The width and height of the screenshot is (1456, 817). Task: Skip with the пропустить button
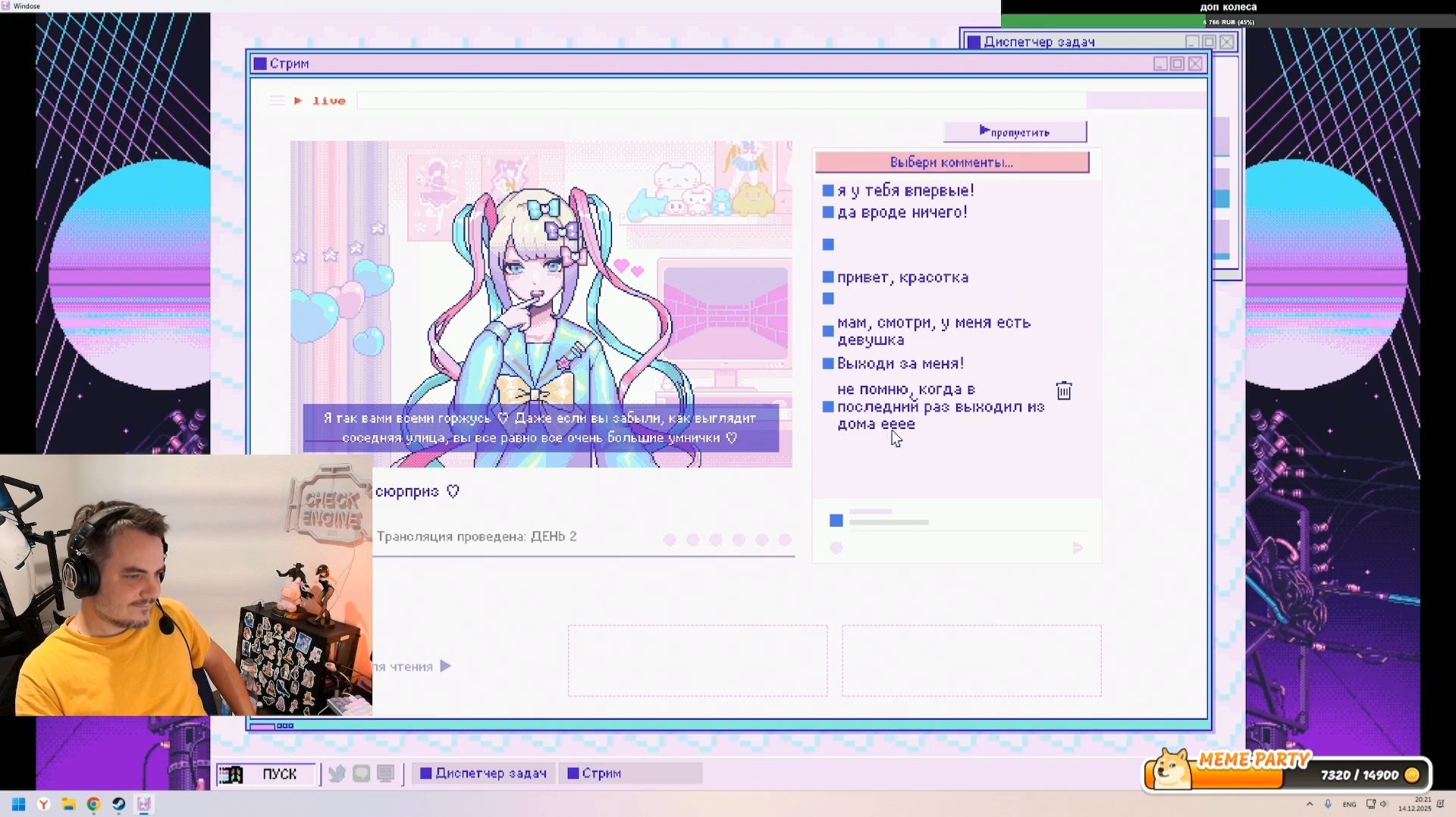[1015, 132]
